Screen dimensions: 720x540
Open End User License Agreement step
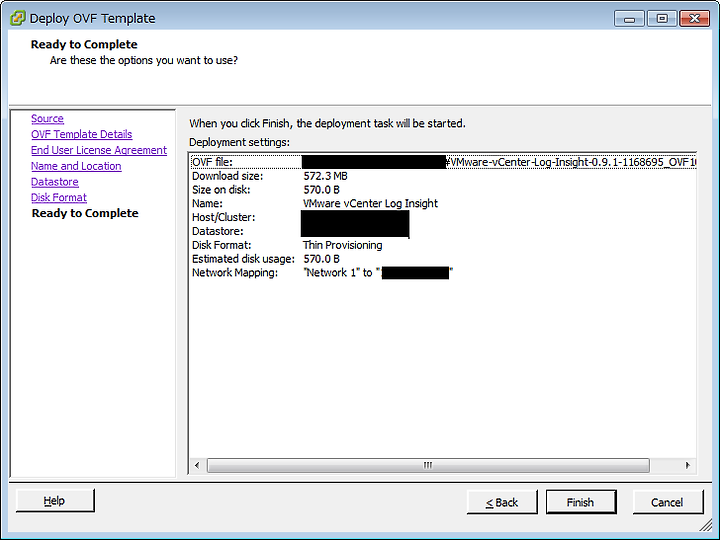click(99, 150)
